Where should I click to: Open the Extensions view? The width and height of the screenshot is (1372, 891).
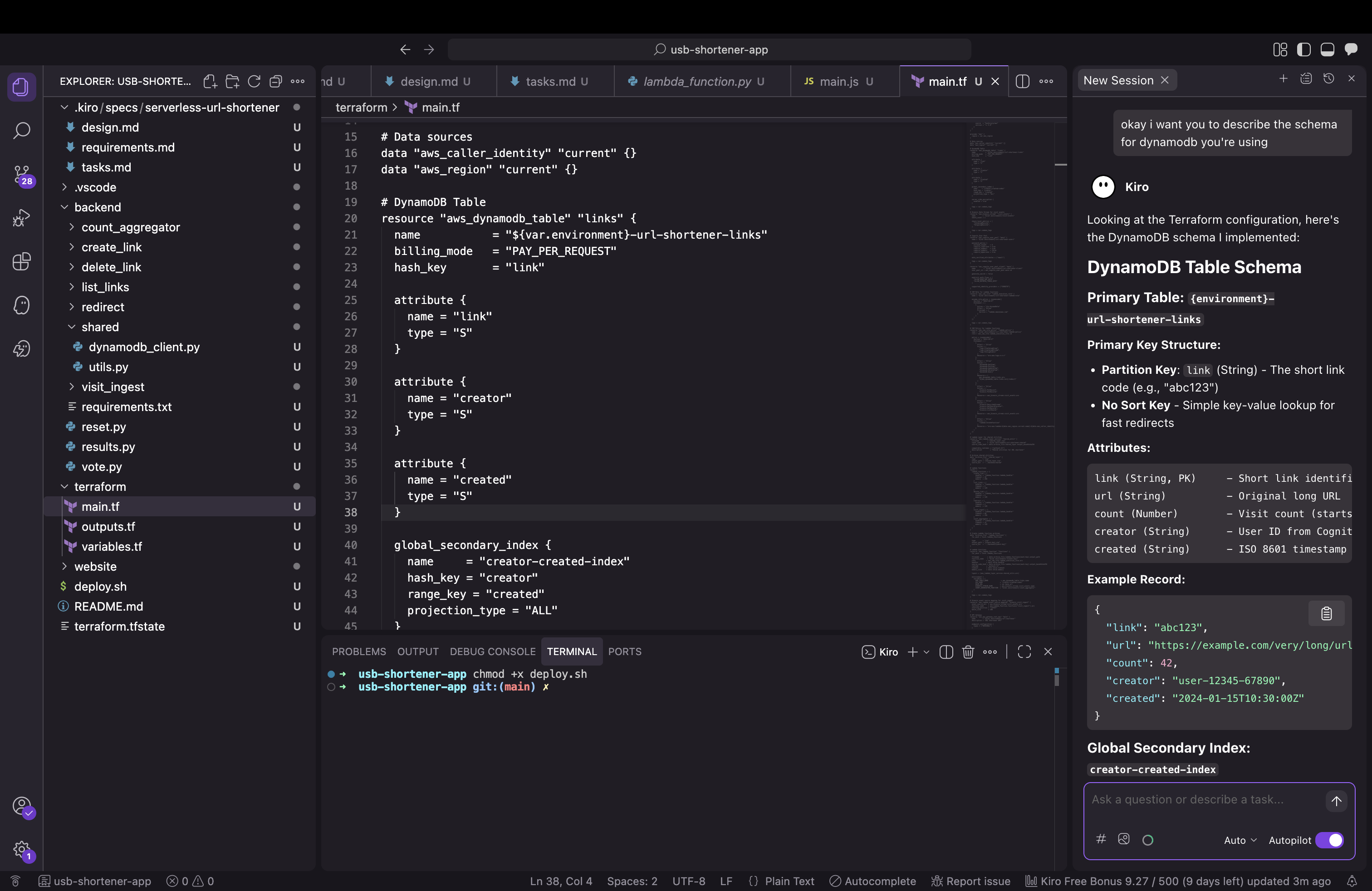point(21,262)
